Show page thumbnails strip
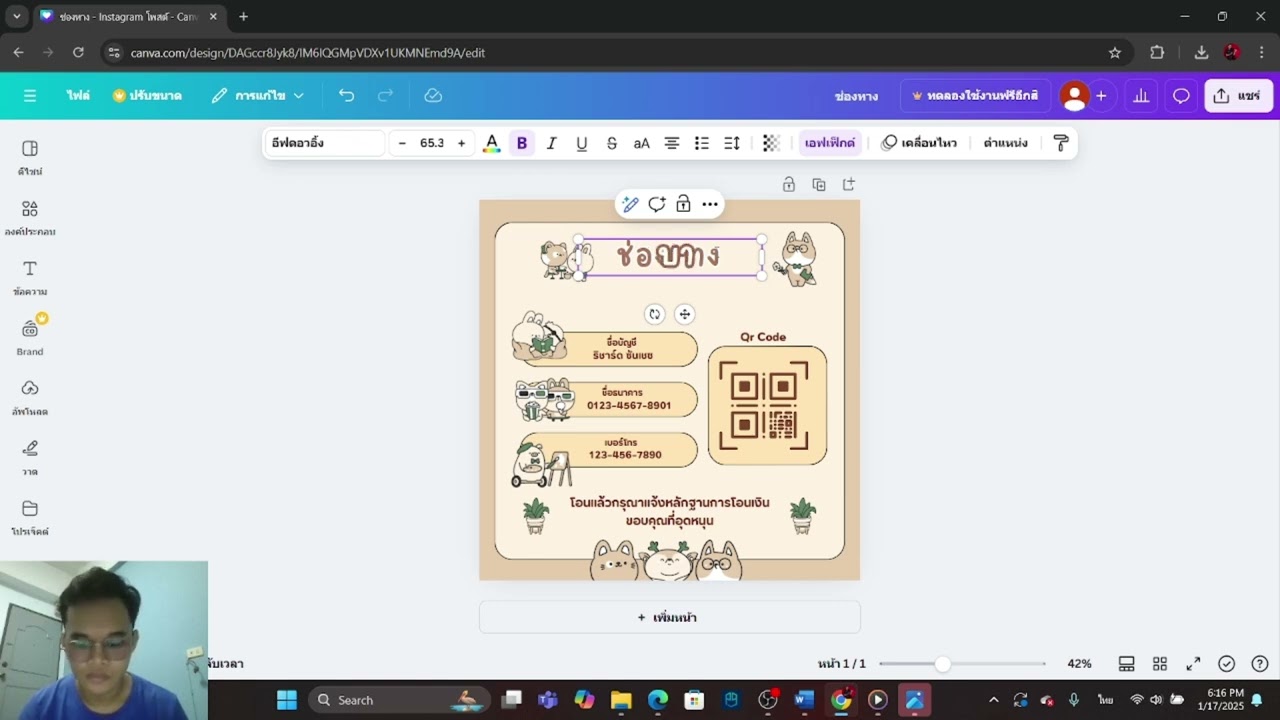1280x720 pixels. click(1126, 664)
